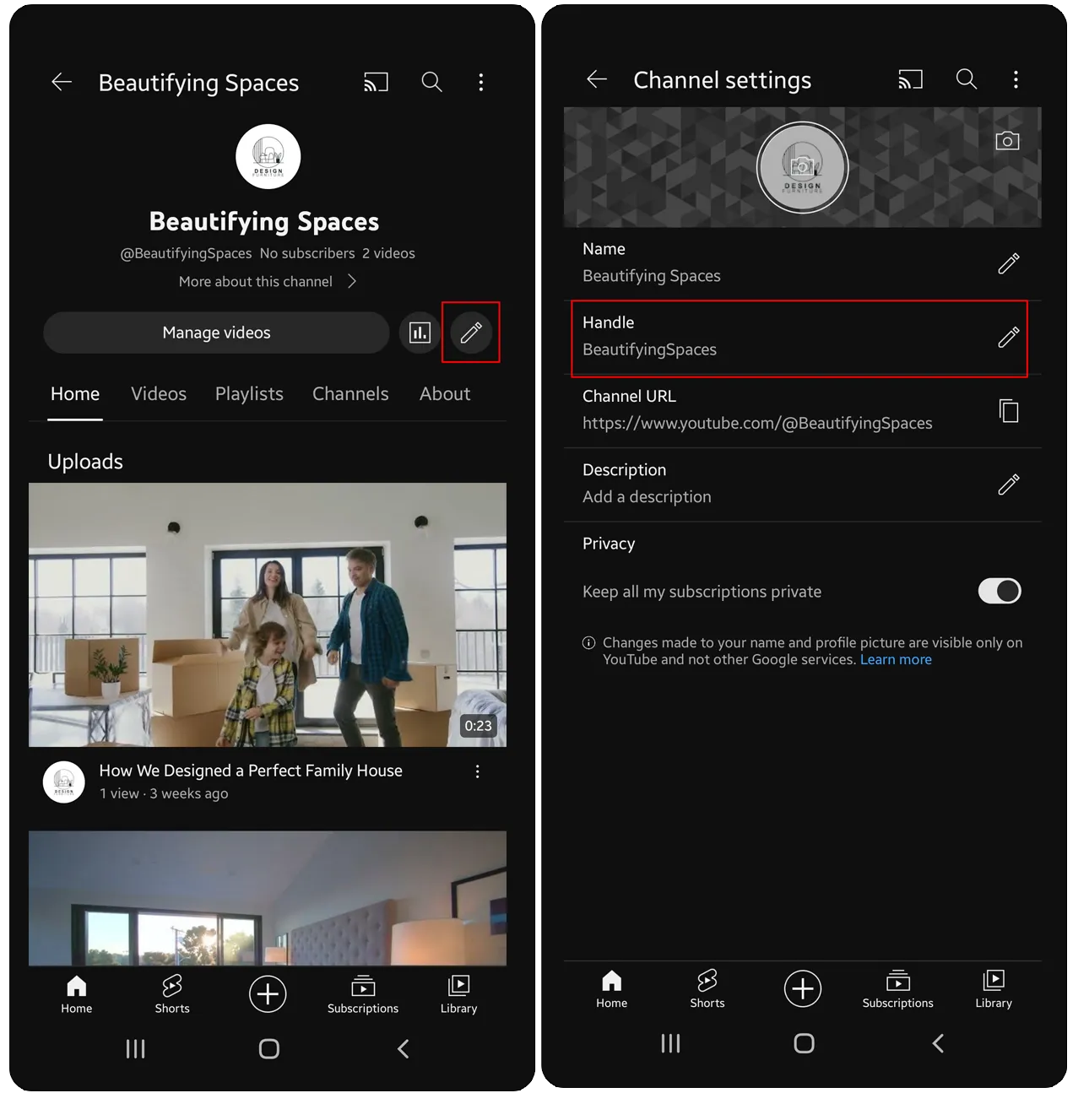1089x1120 pixels.
Task: Open options for the Family House video
Action: pos(477,771)
